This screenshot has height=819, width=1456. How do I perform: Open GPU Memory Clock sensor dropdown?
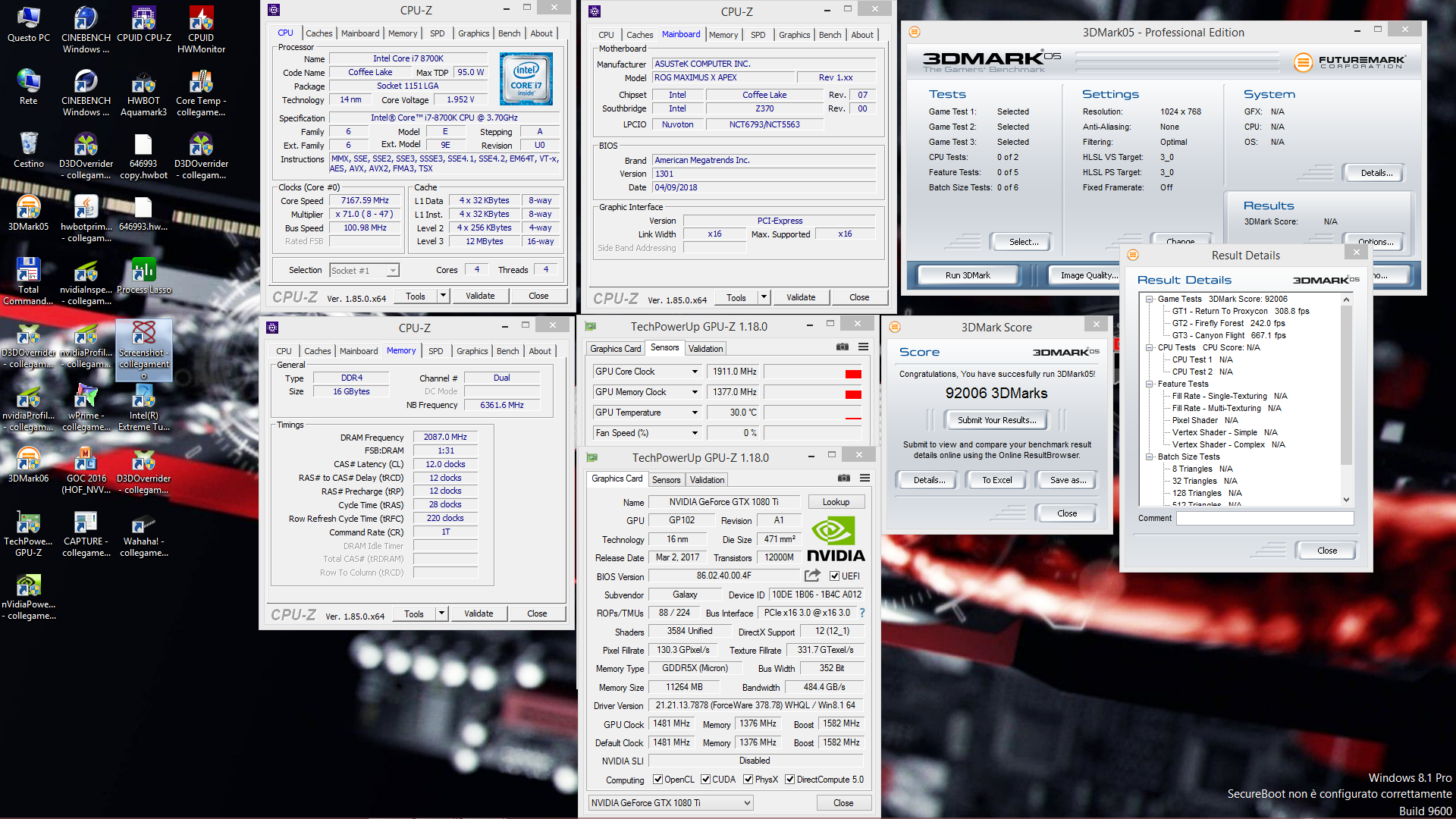(x=647, y=392)
